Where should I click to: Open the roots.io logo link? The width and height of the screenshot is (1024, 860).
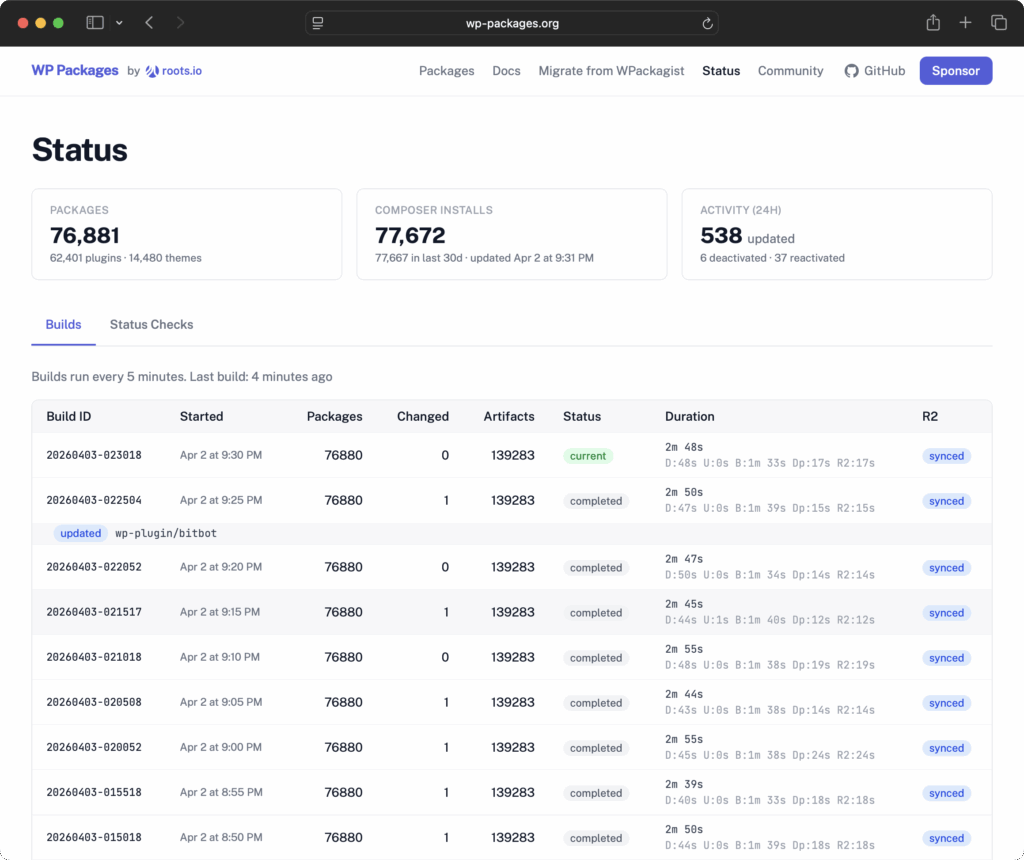pos(174,71)
